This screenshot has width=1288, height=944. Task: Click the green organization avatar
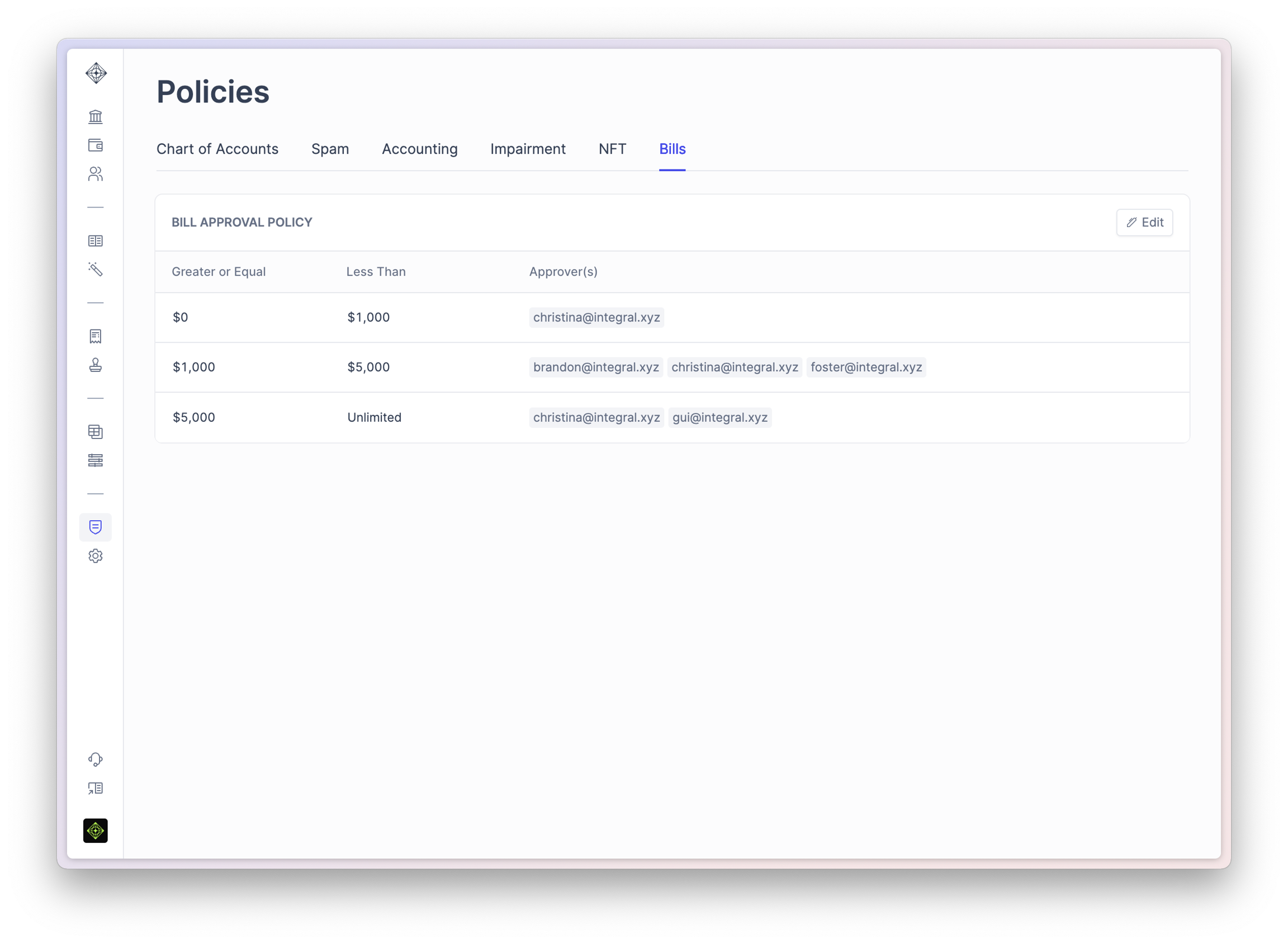coord(96,830)
